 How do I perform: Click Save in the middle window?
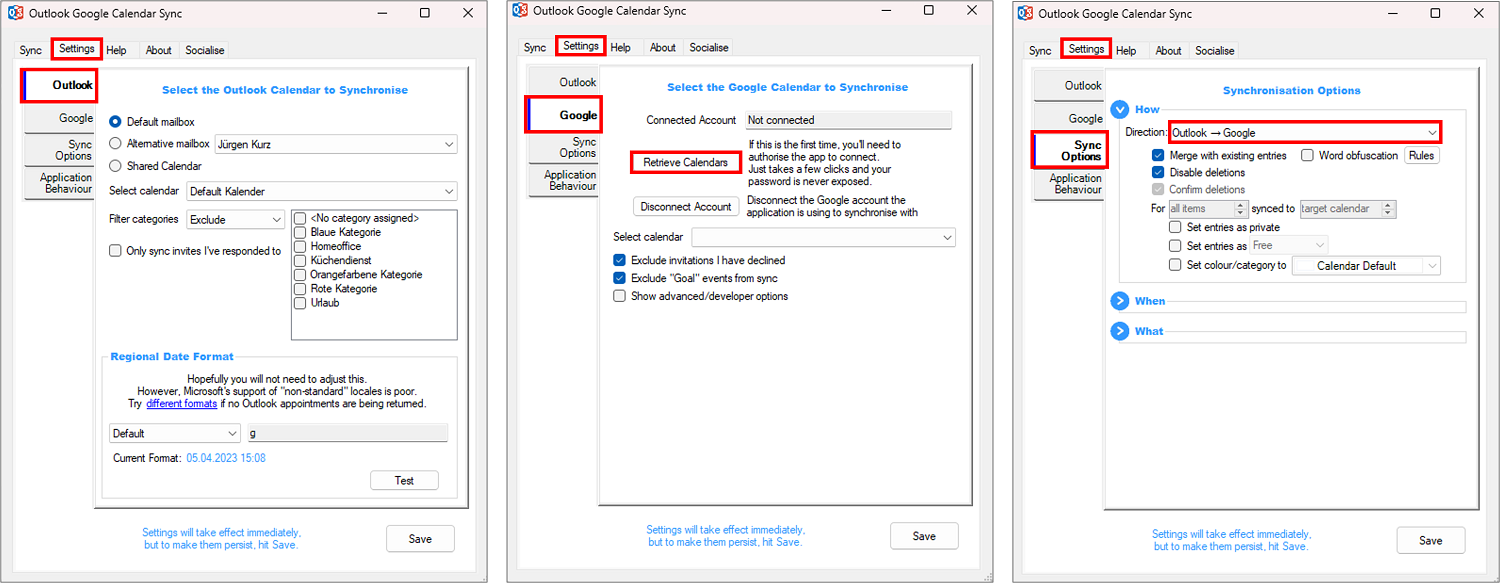(x=924, y=536)
